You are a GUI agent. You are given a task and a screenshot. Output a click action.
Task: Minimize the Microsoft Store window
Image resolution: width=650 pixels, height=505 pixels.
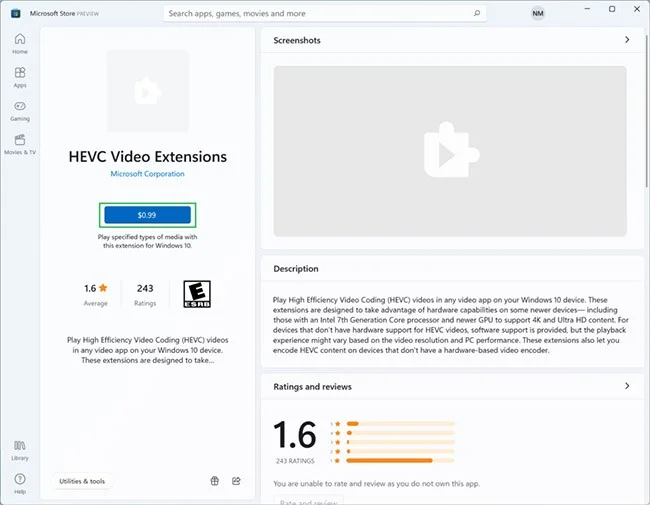tap(587, 9)
